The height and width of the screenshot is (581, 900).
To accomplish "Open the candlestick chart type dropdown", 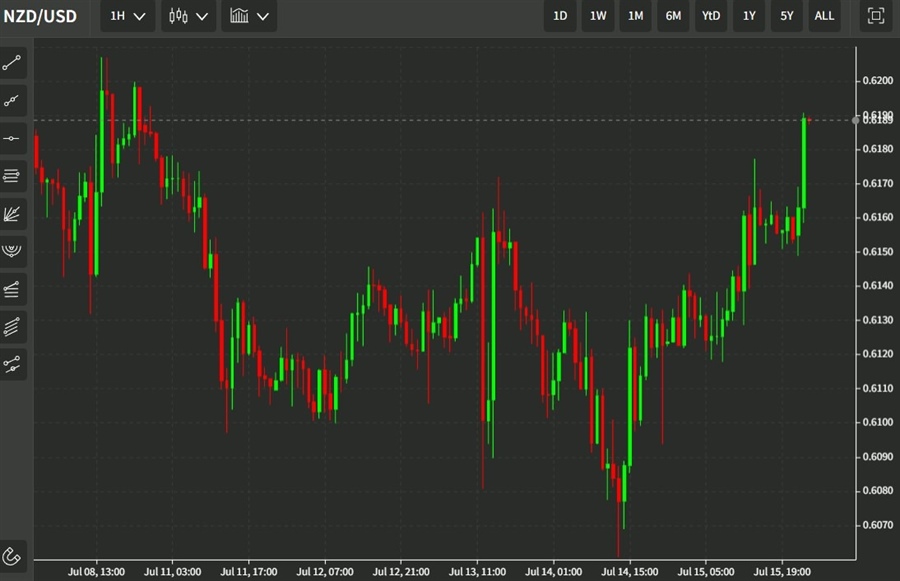I will 188,16.
